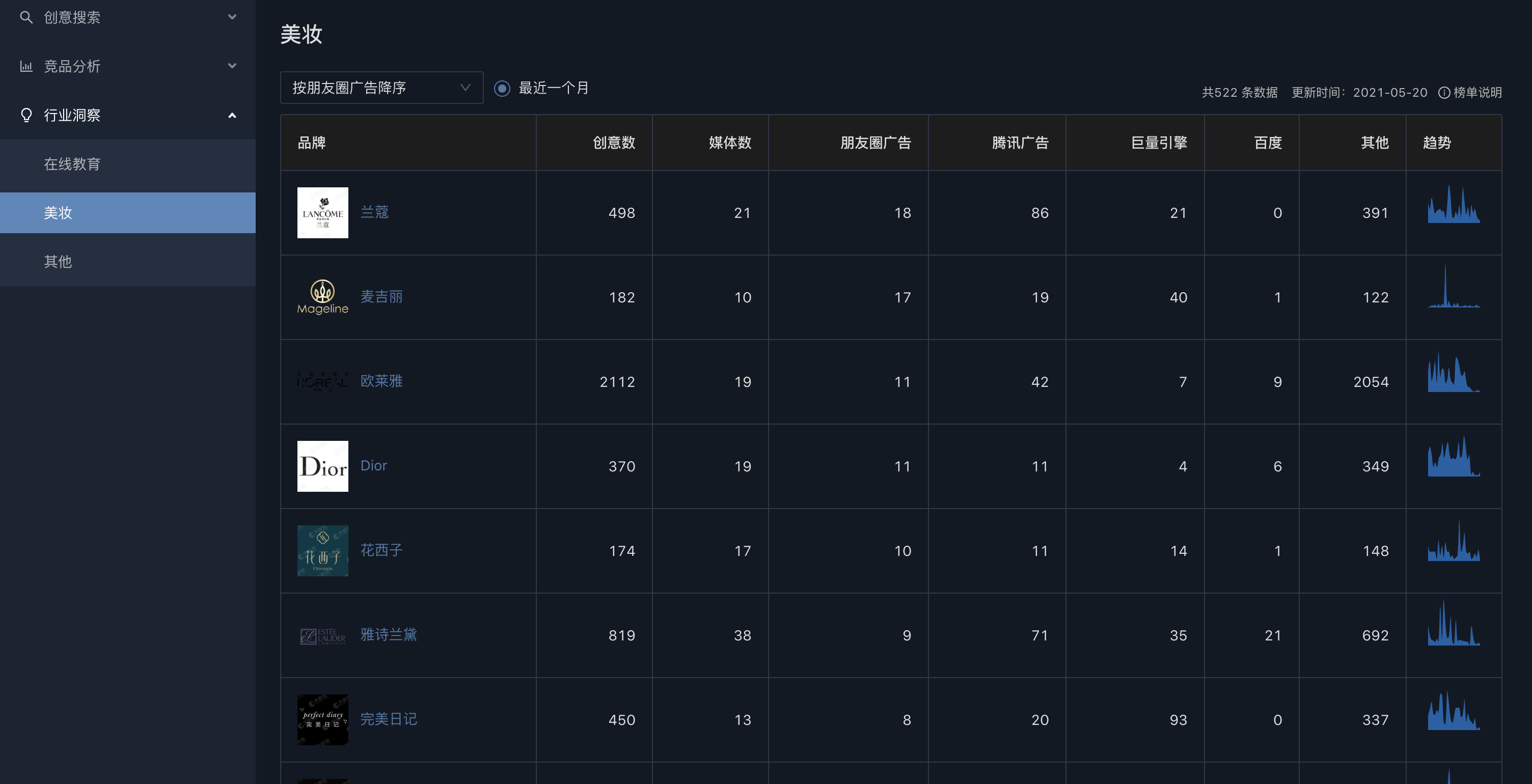Open the 欧莱雅 brand link

(x=381, y=381)
